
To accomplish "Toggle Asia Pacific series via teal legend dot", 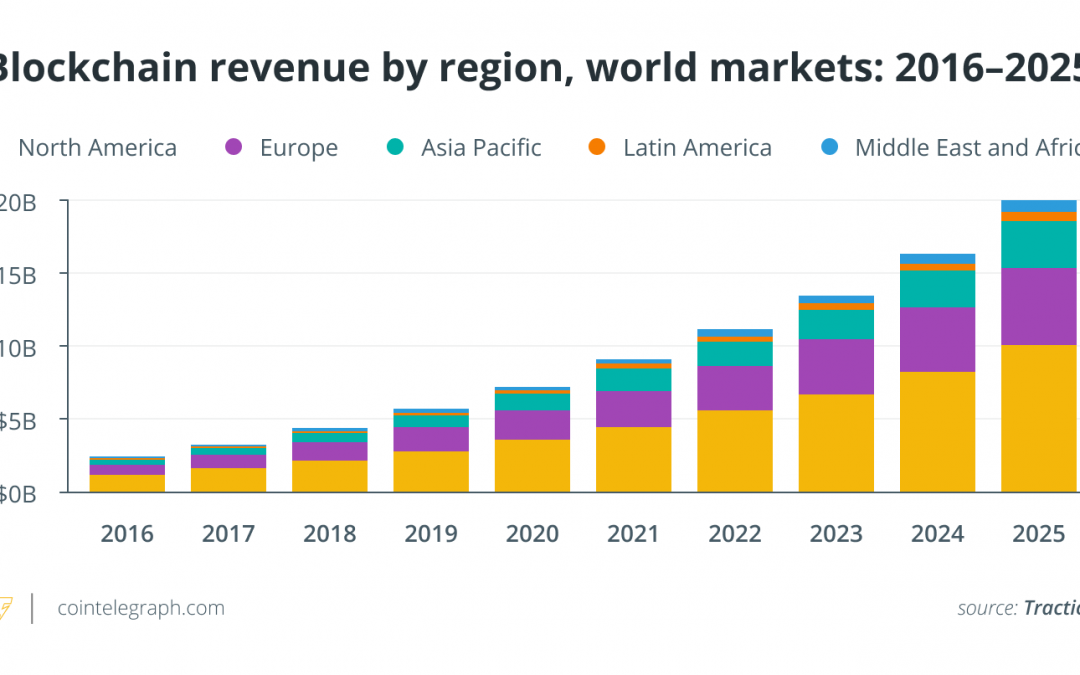I will [x=395, y=147].
